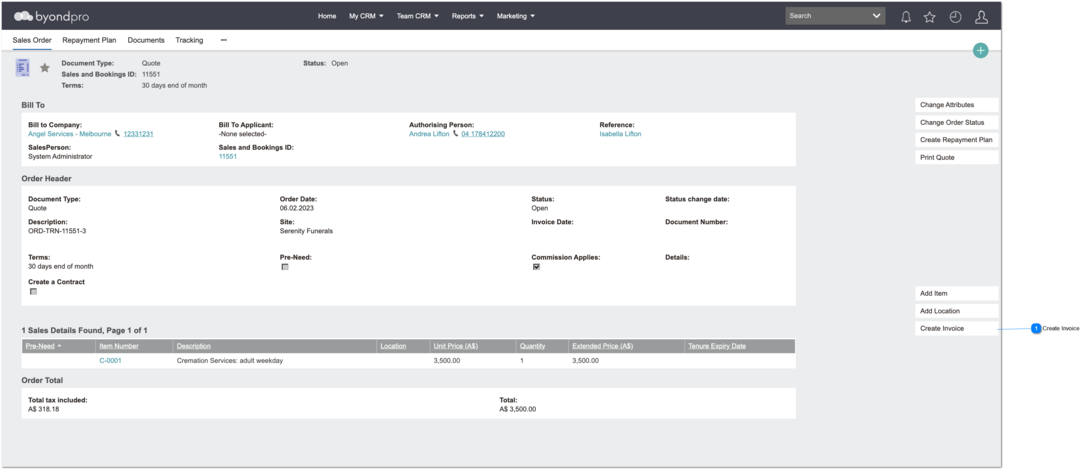The width and height of the screenshot is (1085, 470).
Task: Call phone number 12331231
Action: (x=138, y=134)
